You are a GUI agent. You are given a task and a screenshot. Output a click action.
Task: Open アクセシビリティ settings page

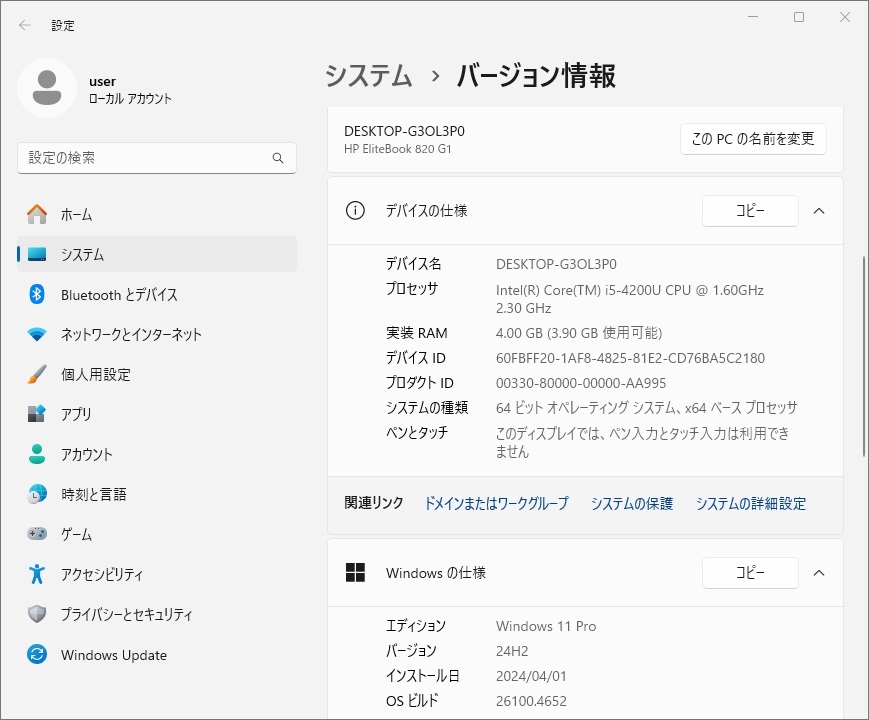coord(157,574)
